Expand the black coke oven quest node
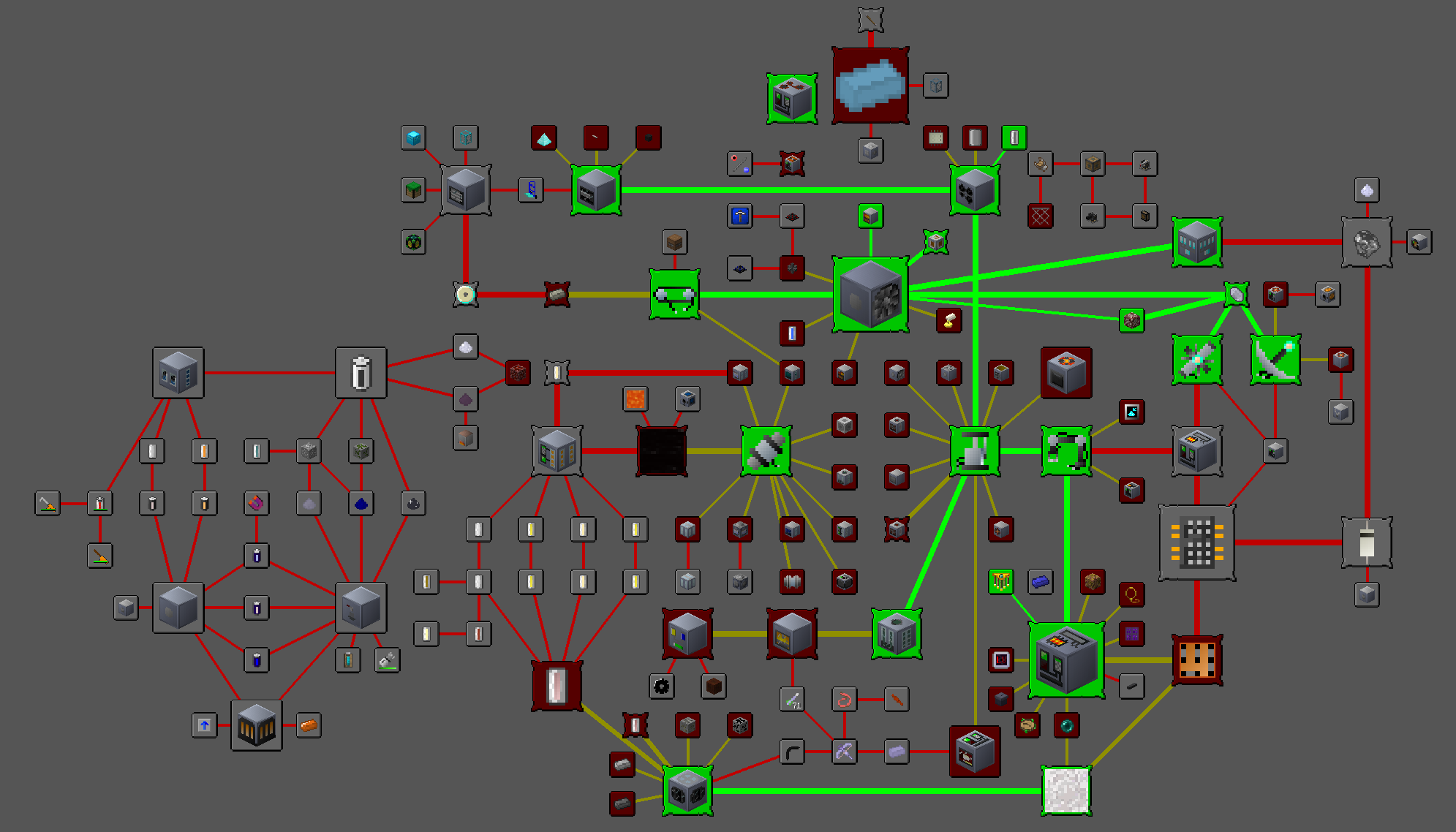The image size is (1456, 832). pos(662,451)
